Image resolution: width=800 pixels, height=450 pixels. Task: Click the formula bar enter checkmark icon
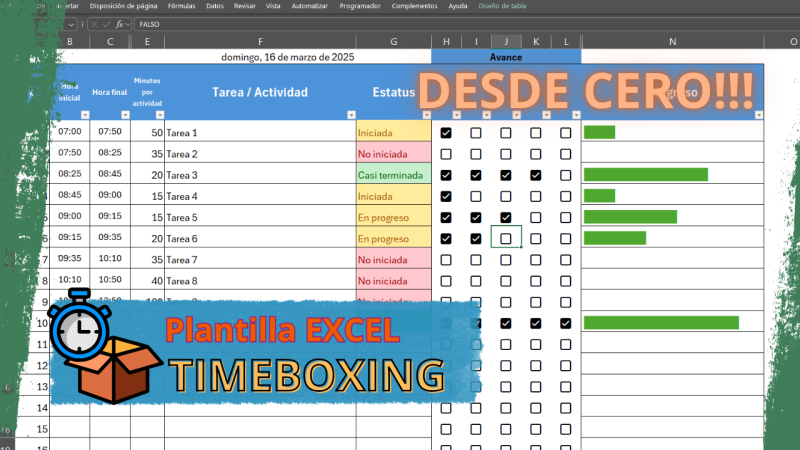[106, 23]
